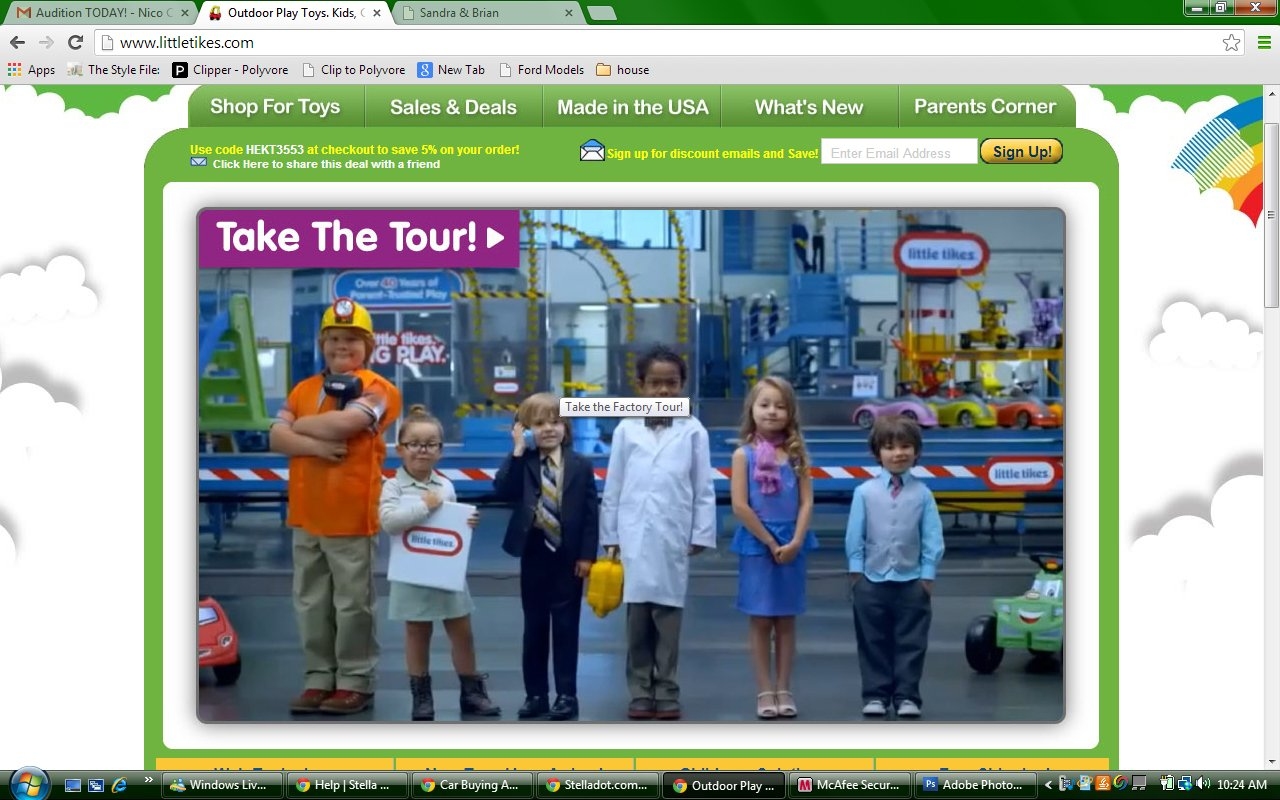Viewport: 1280px width, 800px height.
Task: Click the colorful swirl tray icon
Action: point(1121,783)
